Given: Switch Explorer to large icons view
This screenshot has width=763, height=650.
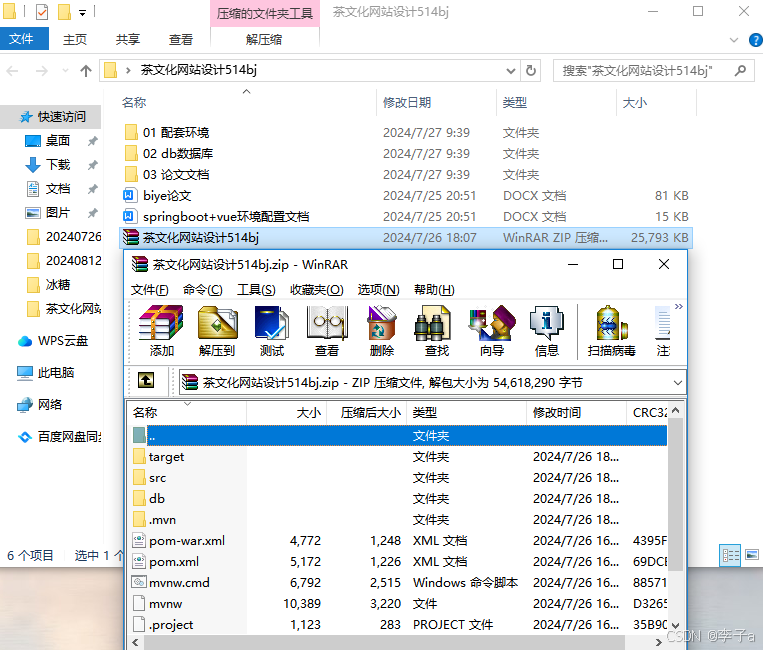Looking at the screenshot, I should (x=752, y=555).
